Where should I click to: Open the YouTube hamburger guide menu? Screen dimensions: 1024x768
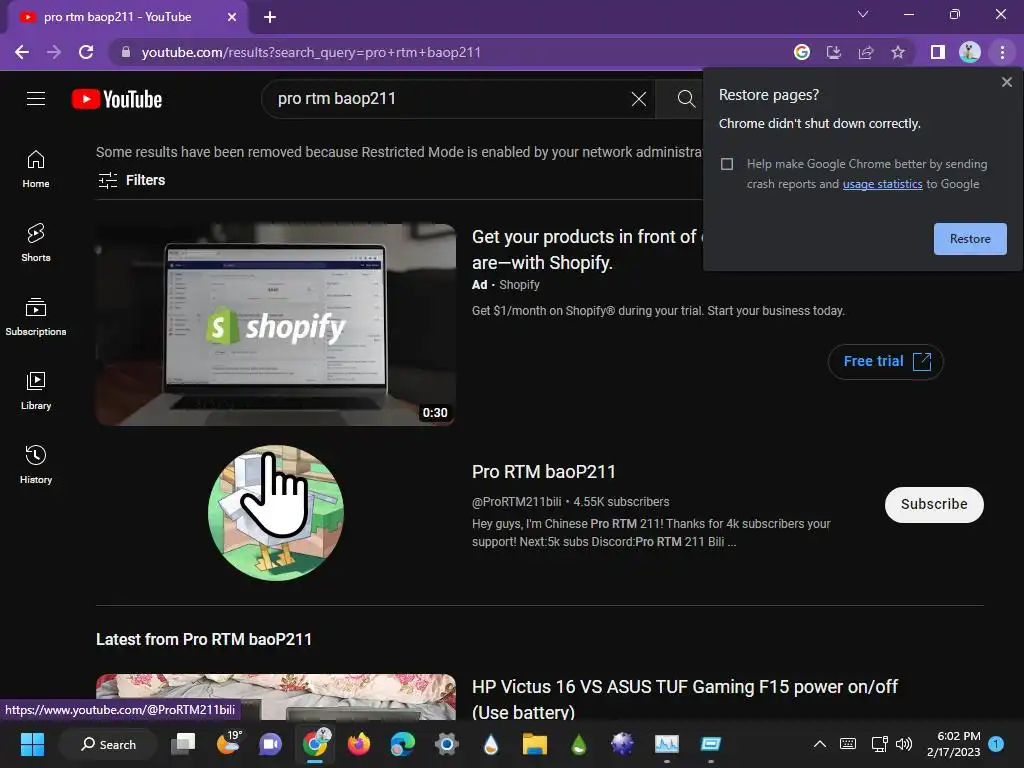pos(36,99)
